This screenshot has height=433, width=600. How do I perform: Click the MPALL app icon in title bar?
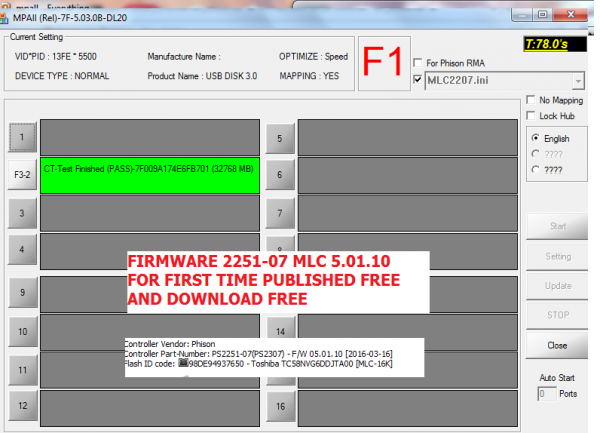point(3,18)
